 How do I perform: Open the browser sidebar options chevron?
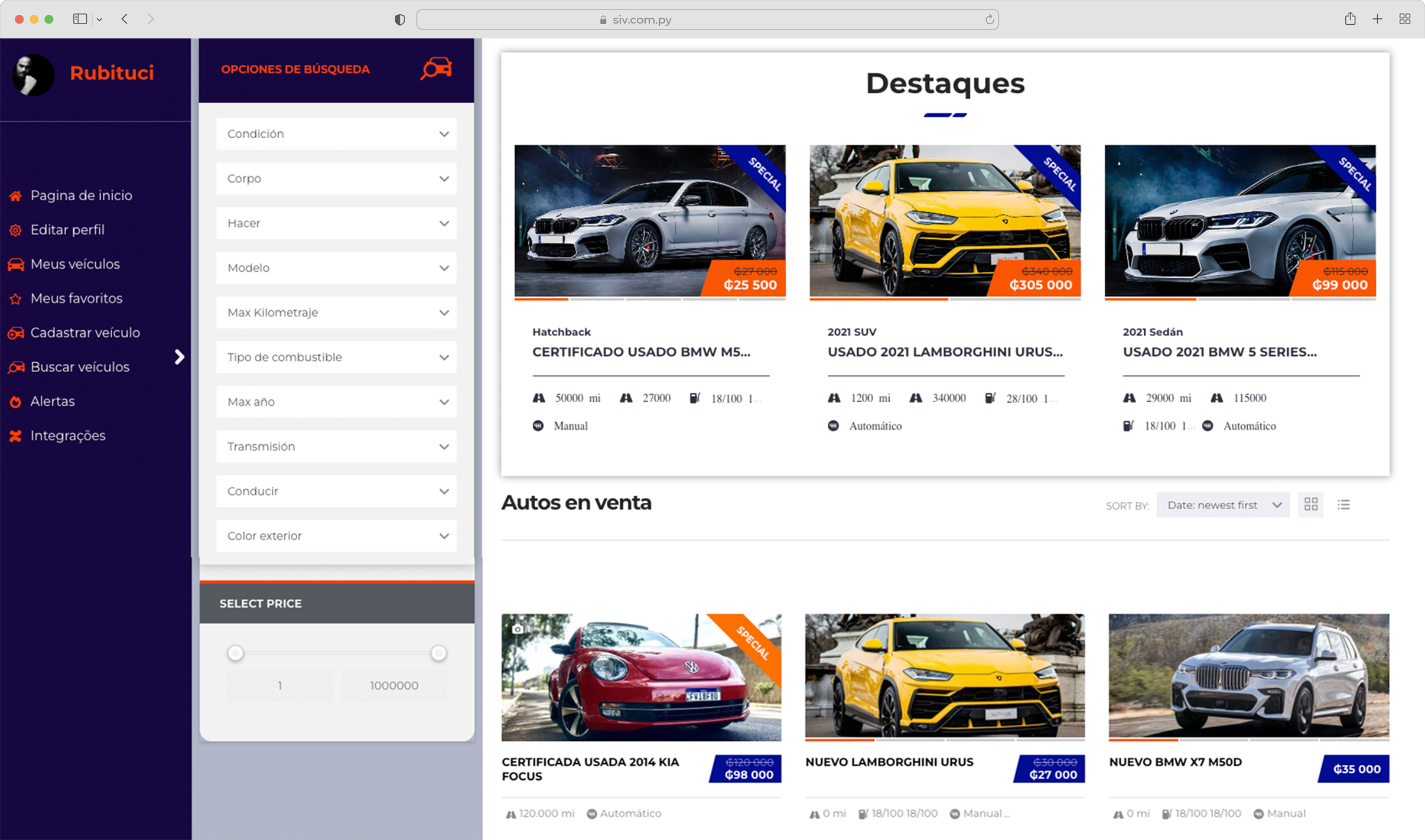[99, 19]
